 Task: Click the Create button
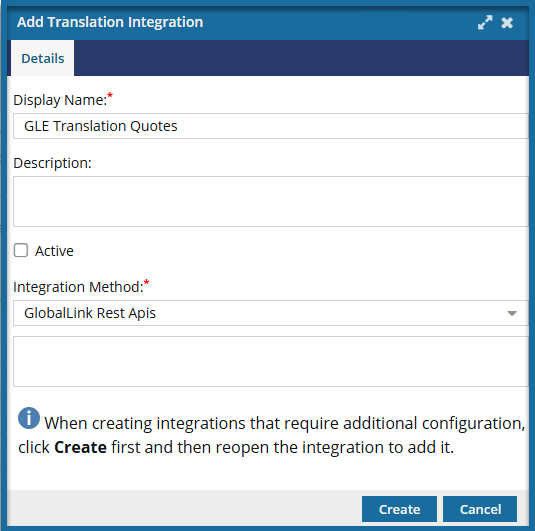coord(399,509)
